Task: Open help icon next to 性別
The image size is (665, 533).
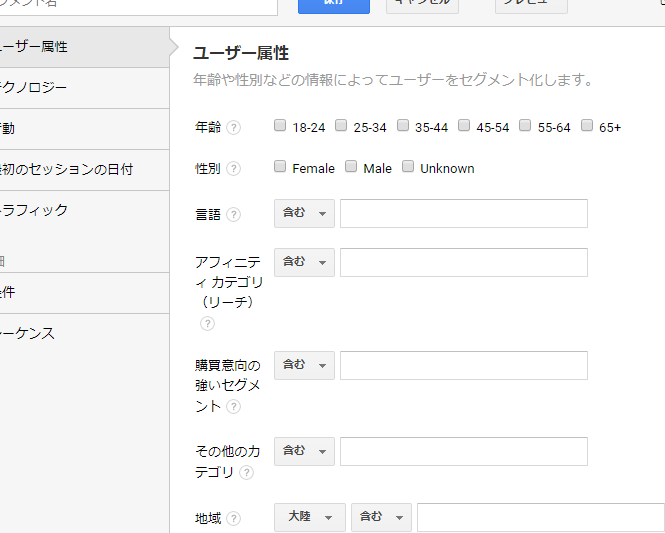Action: coord(233,169)
